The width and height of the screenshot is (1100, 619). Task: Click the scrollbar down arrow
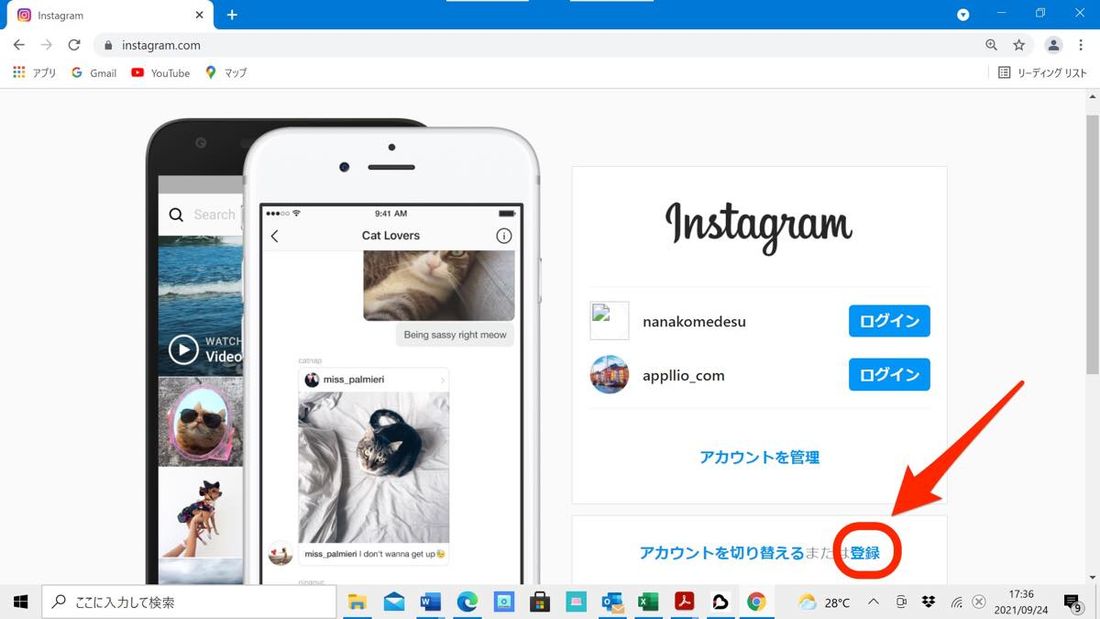(x=1092, y=578)
